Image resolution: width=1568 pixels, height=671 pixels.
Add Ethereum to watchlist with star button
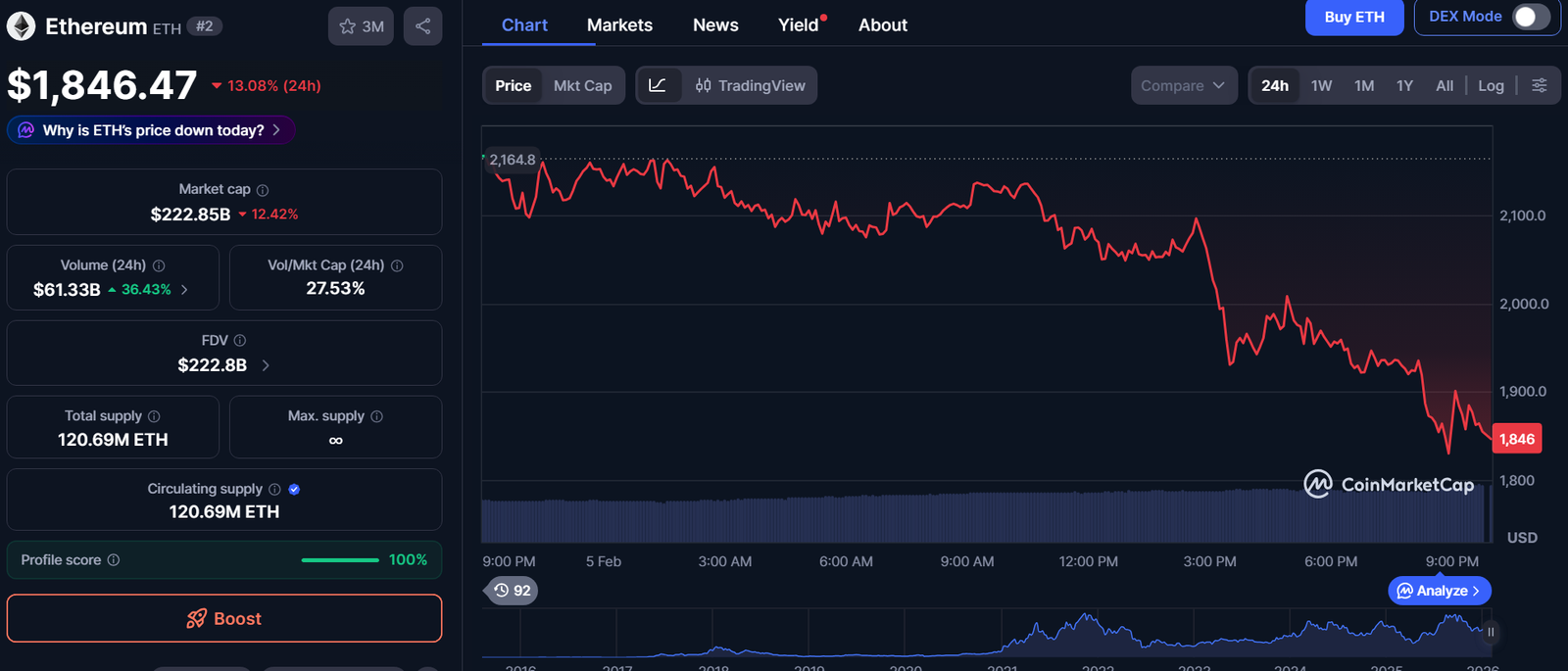[361, 26]
